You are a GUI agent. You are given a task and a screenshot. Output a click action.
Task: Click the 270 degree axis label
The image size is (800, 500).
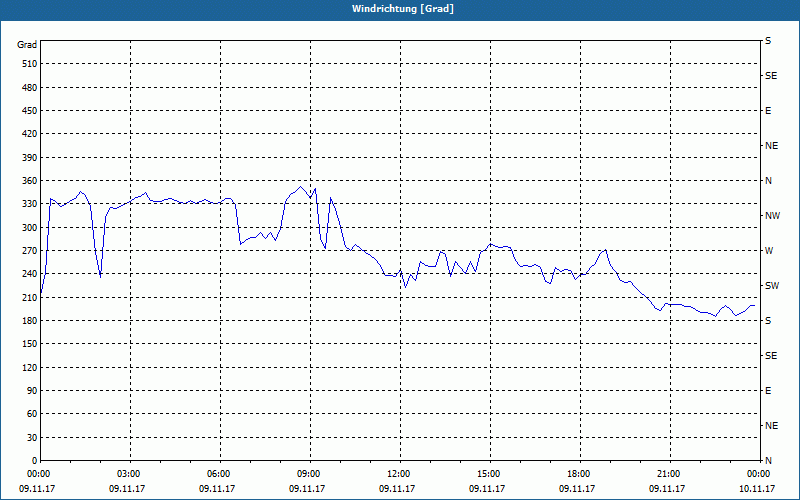30,251
